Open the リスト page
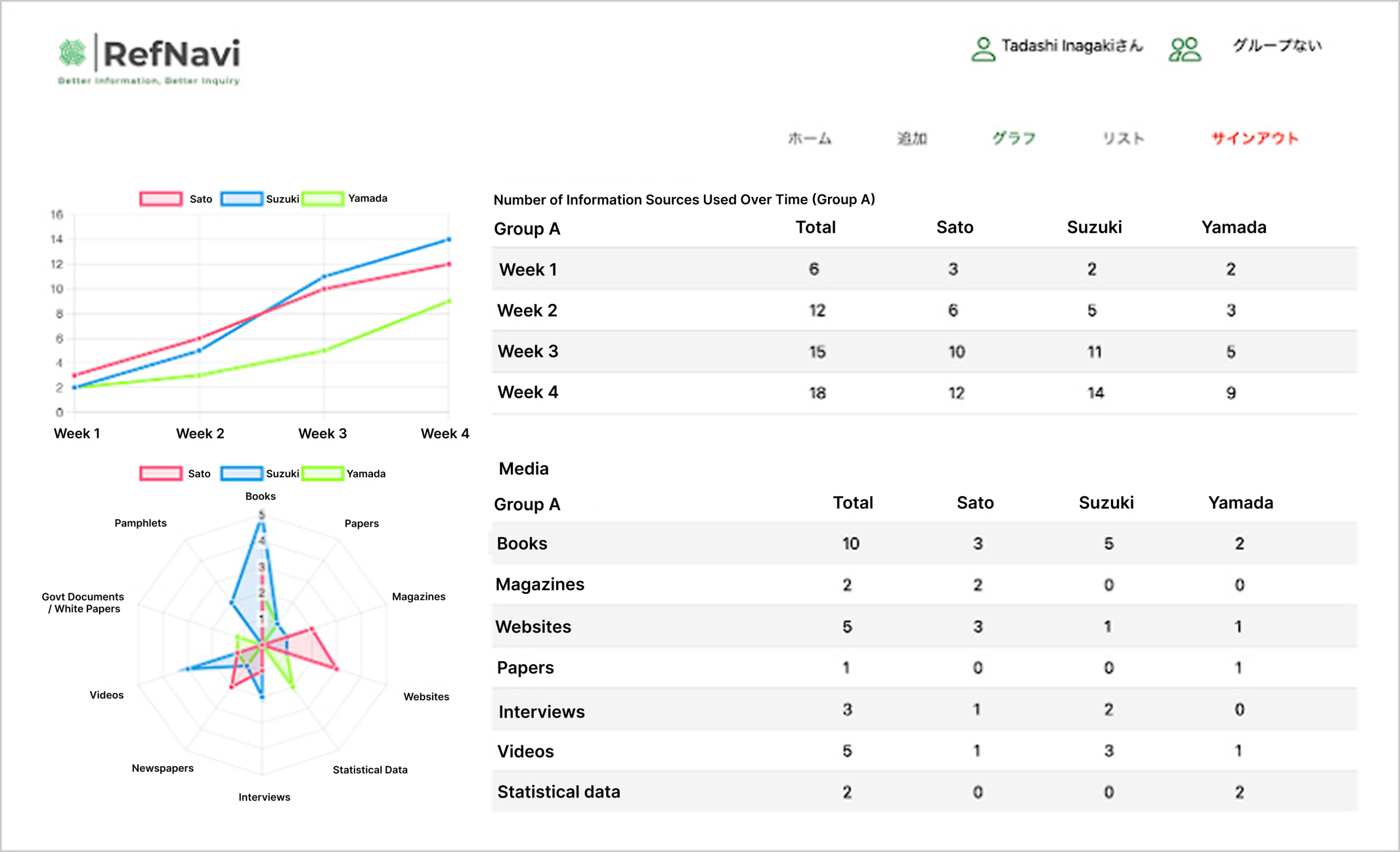Viewport: 1400px width, 852px height. click(x=1123, y=138)
